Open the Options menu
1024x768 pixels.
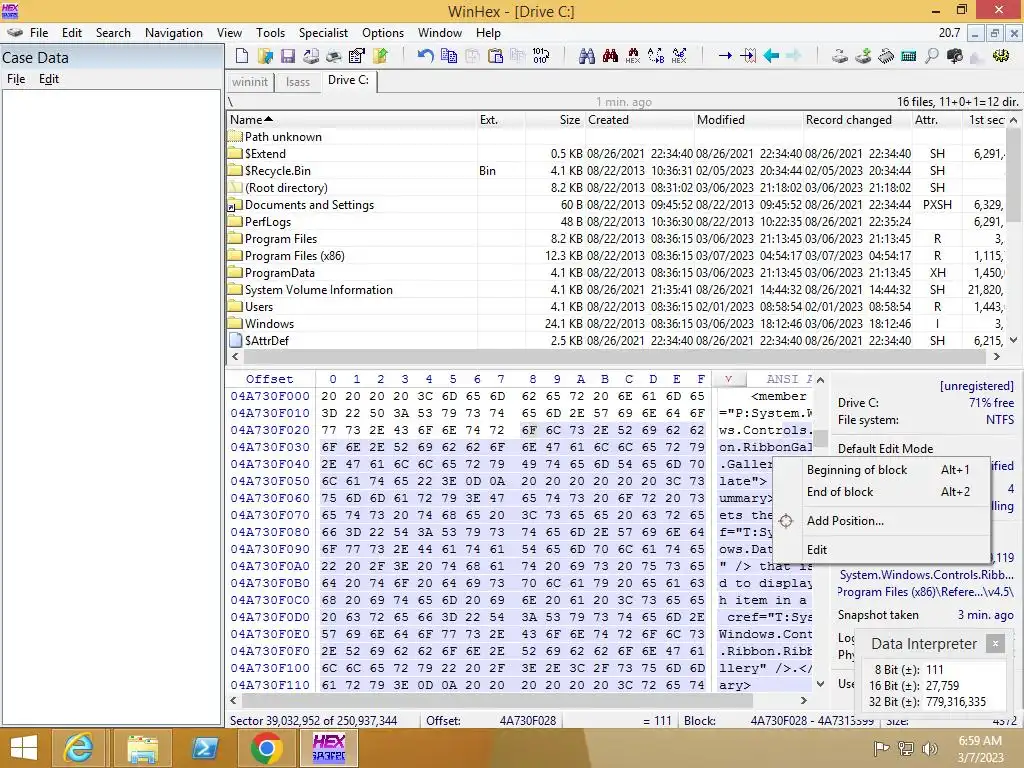click(383, 33)
